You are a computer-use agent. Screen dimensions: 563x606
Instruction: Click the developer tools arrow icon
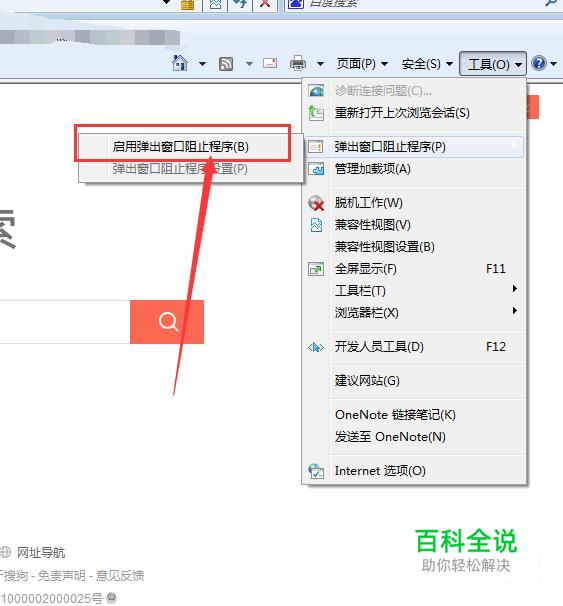pyautogui.click(x=316, y=347)
